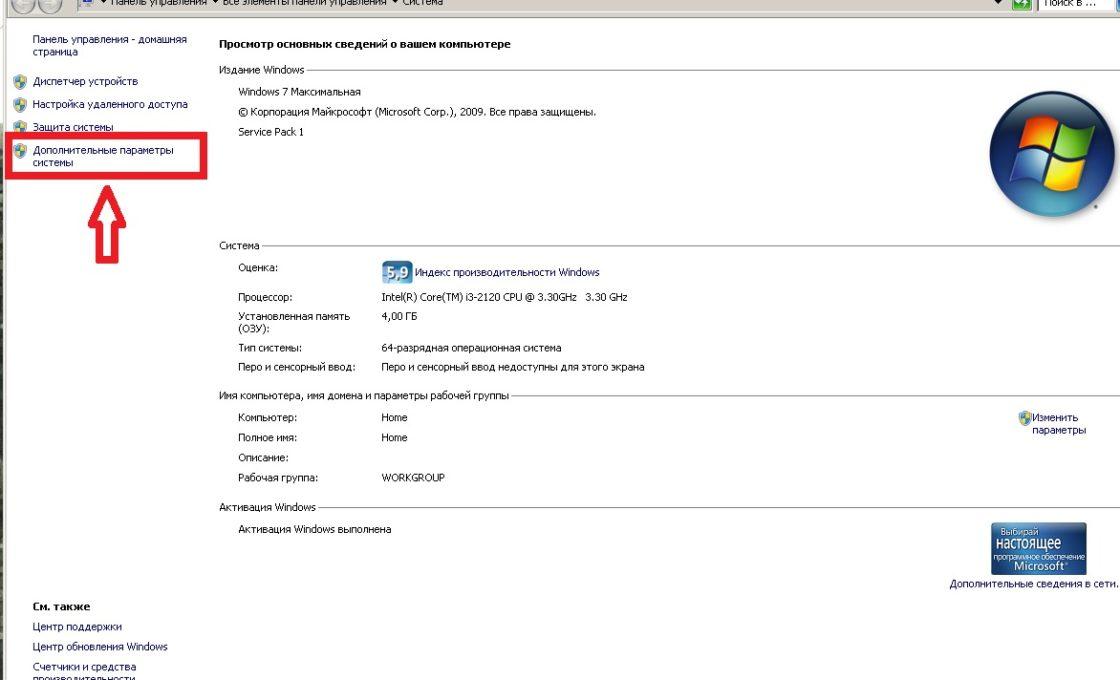Screen dimensions: 1120x680
Task: Click the Microsoft Corp. 2009 copyright line
Action: point(417,112)
